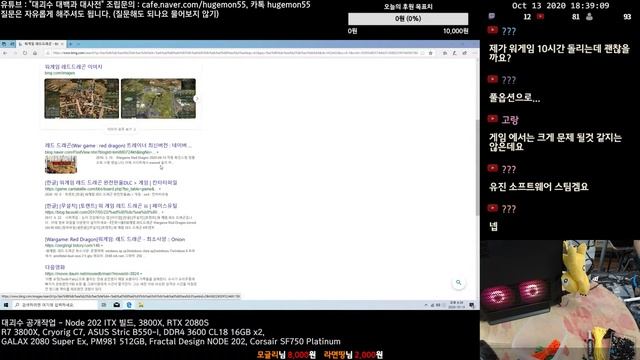Open the 다음영화 search result

click(55, 267)
